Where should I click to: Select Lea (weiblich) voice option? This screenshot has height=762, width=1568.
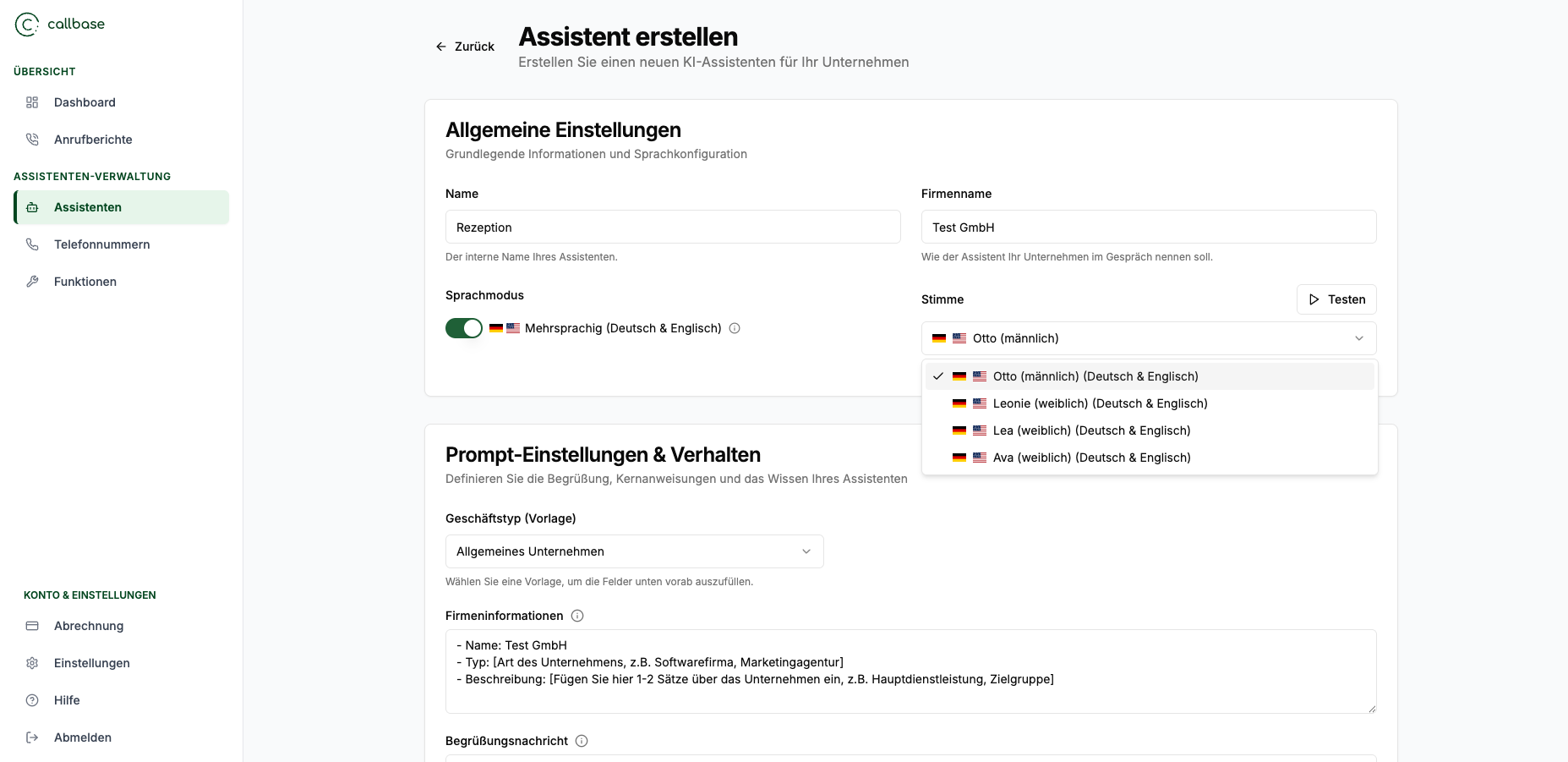click(1091, 430)
